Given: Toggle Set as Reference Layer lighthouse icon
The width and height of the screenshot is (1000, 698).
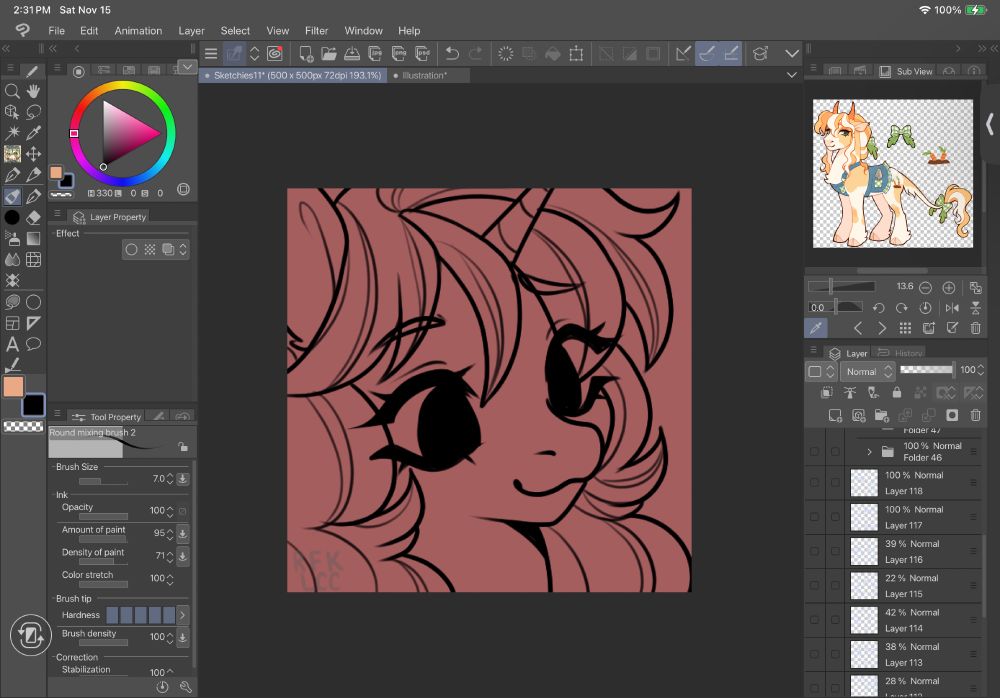Looking at the screenshot, I should click(x=850, y=392).
